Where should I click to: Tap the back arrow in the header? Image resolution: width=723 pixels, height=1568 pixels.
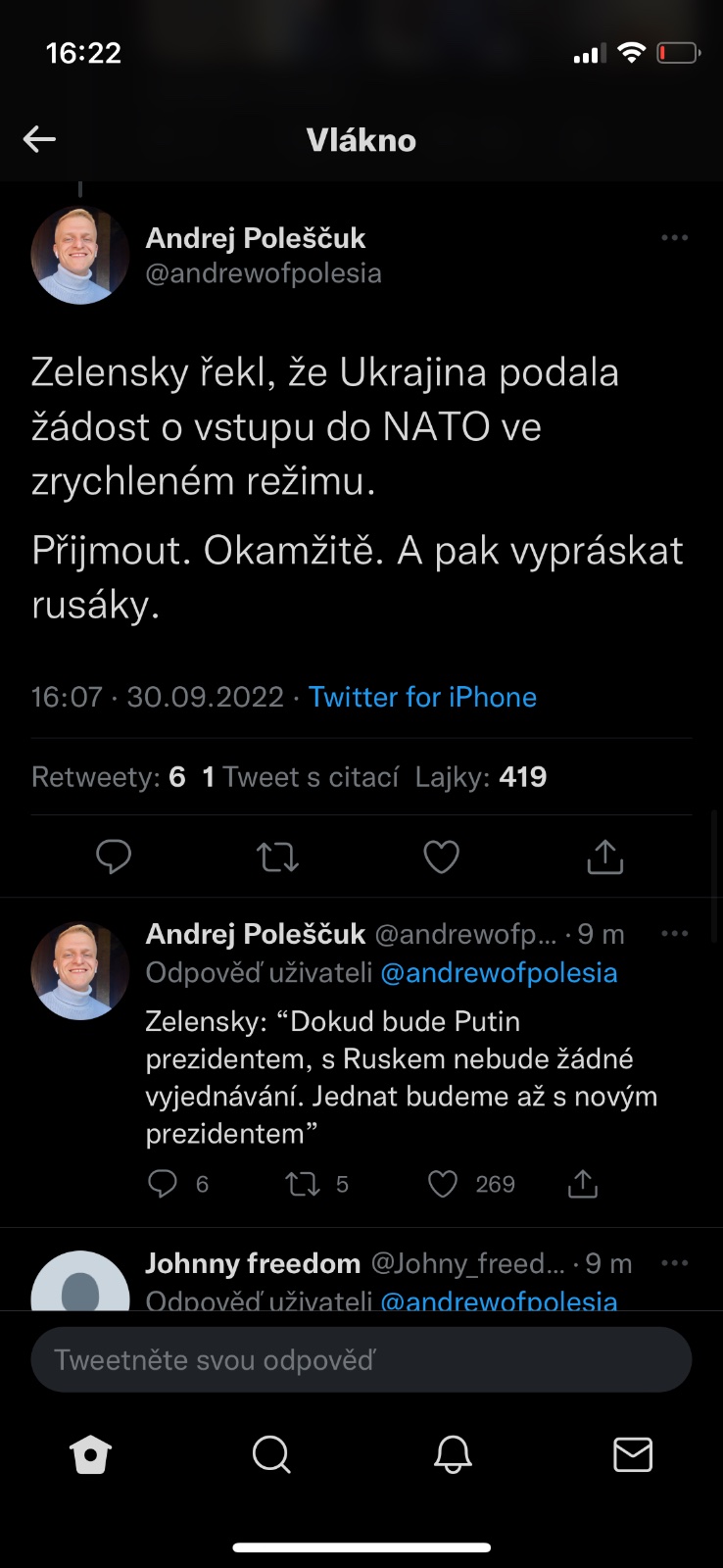tap(39, 139)
